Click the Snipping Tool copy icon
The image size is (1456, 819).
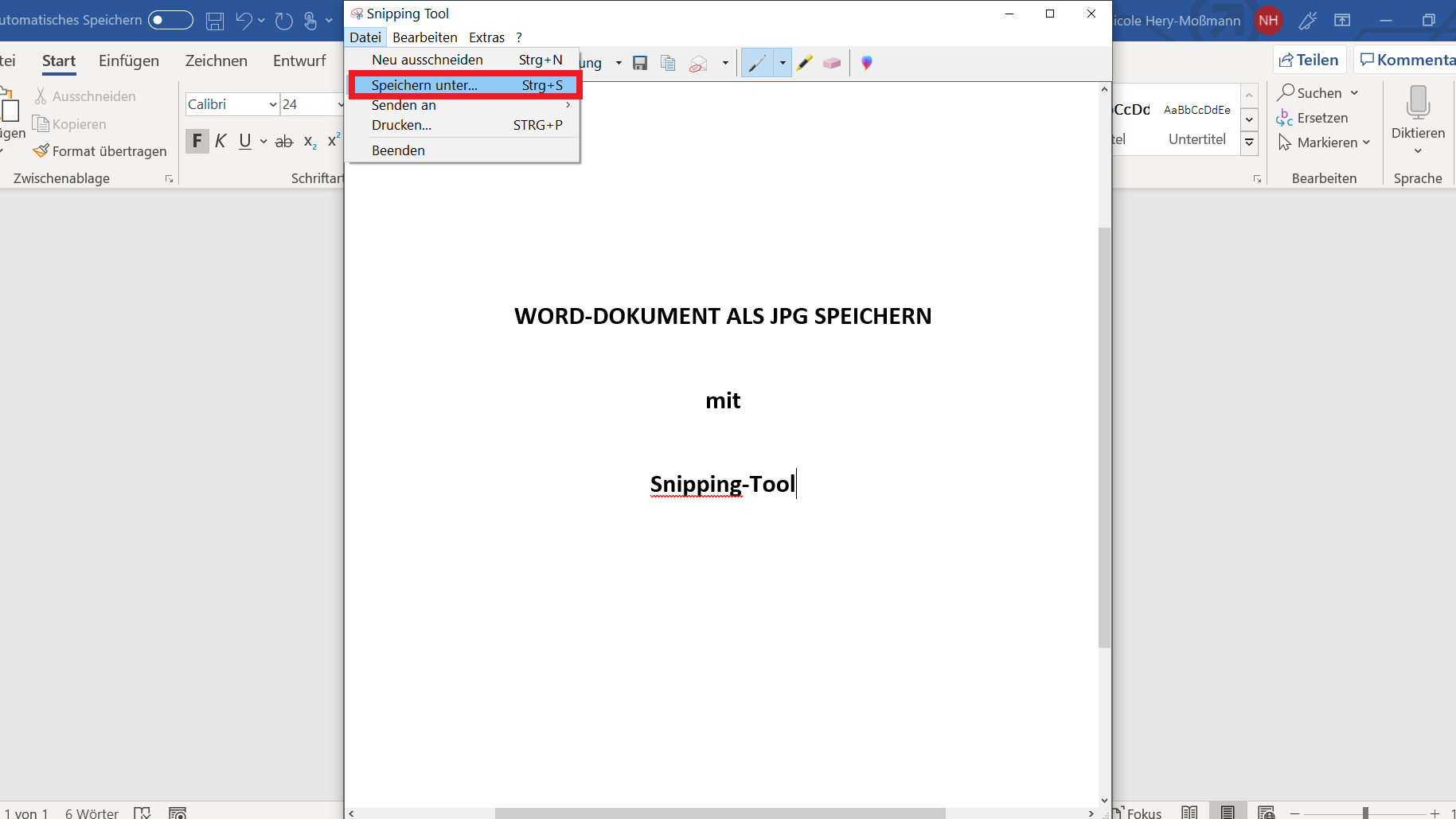668,63
